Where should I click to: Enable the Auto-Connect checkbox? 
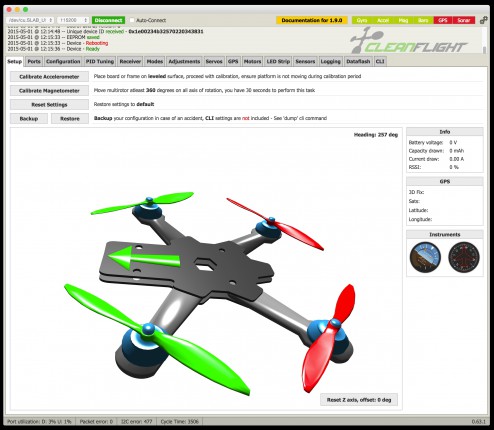pos(132,20)
